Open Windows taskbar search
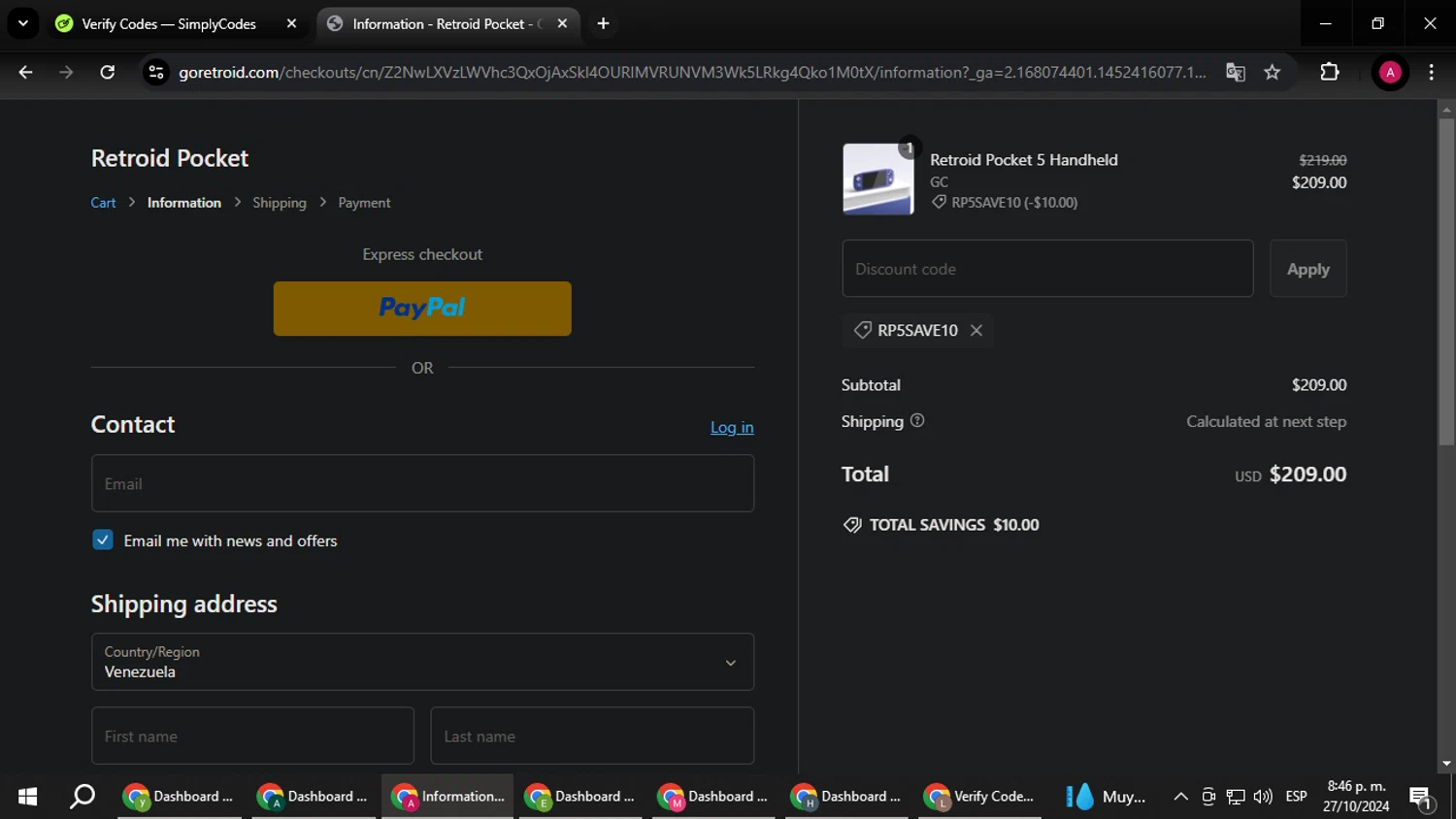The width and height of the screenshot is (1456, 819). click(83, 797)
